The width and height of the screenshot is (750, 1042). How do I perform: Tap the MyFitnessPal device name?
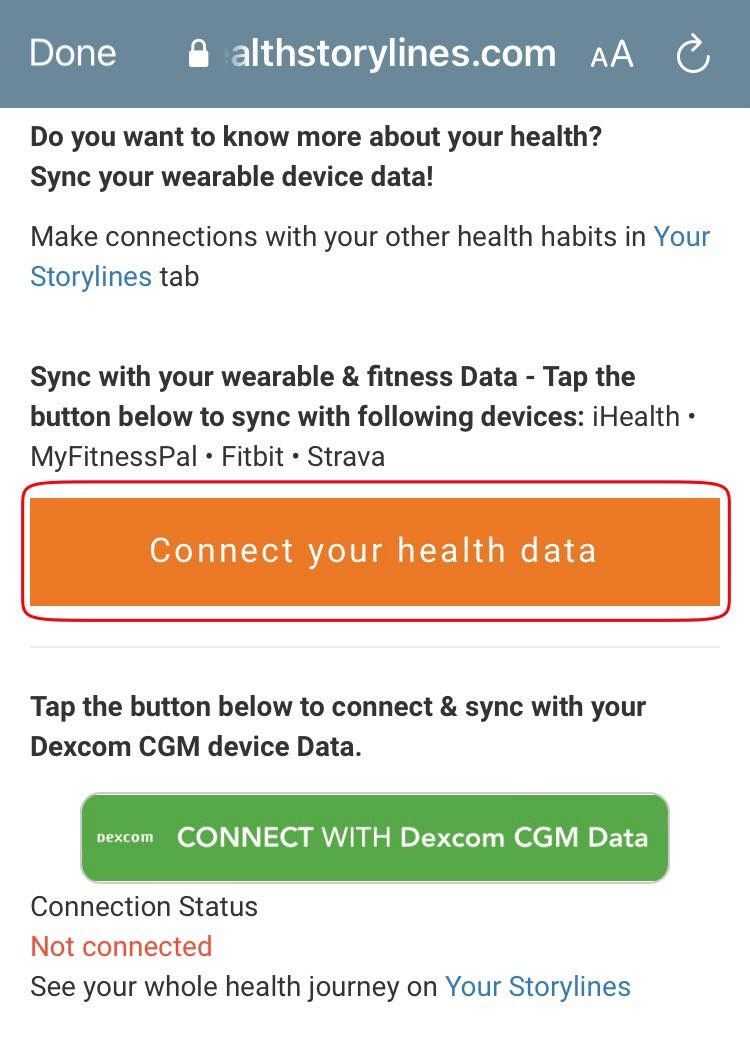pos(114,457)
